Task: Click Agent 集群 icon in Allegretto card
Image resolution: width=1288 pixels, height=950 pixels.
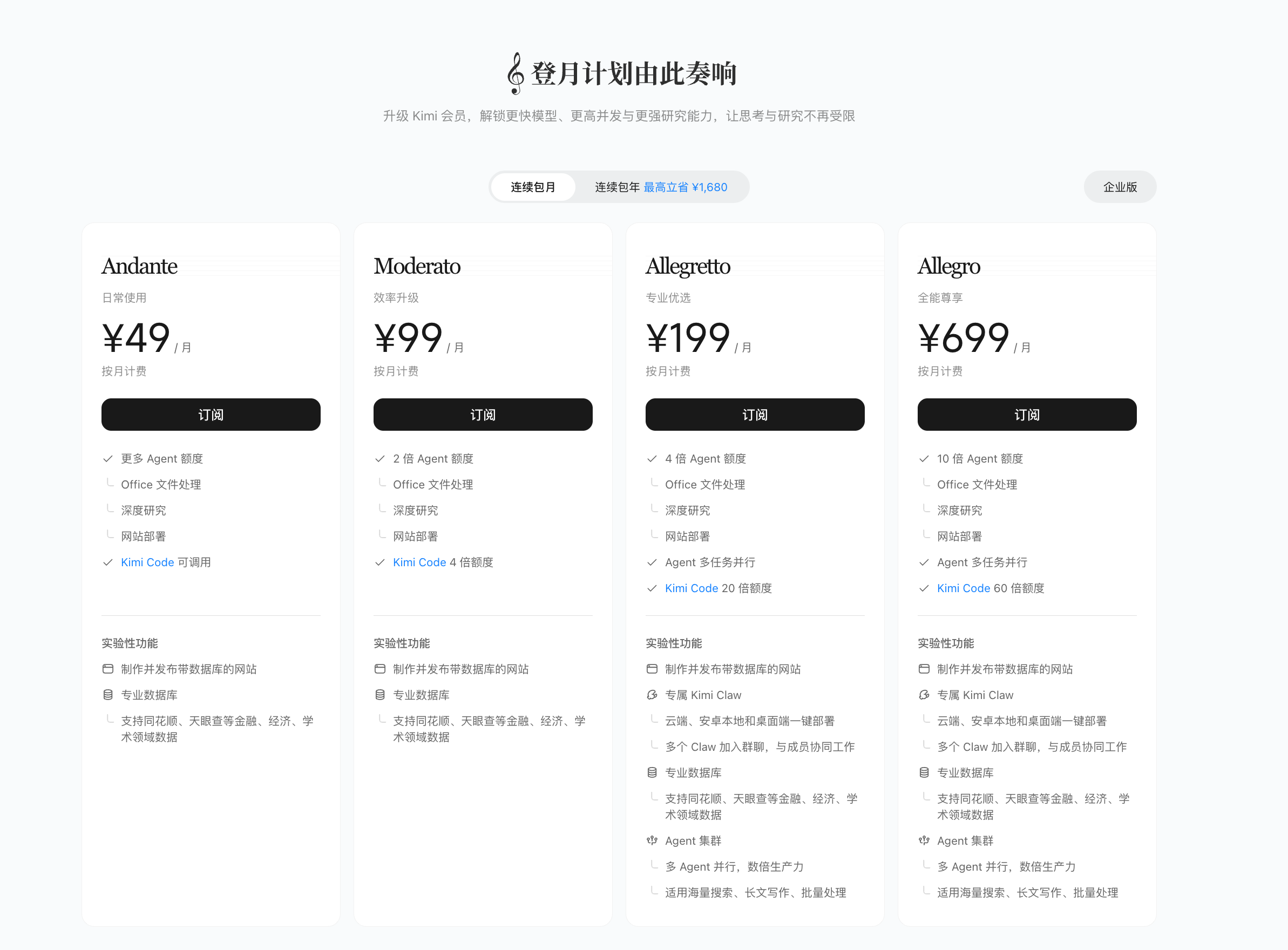Action: [652, 841]
